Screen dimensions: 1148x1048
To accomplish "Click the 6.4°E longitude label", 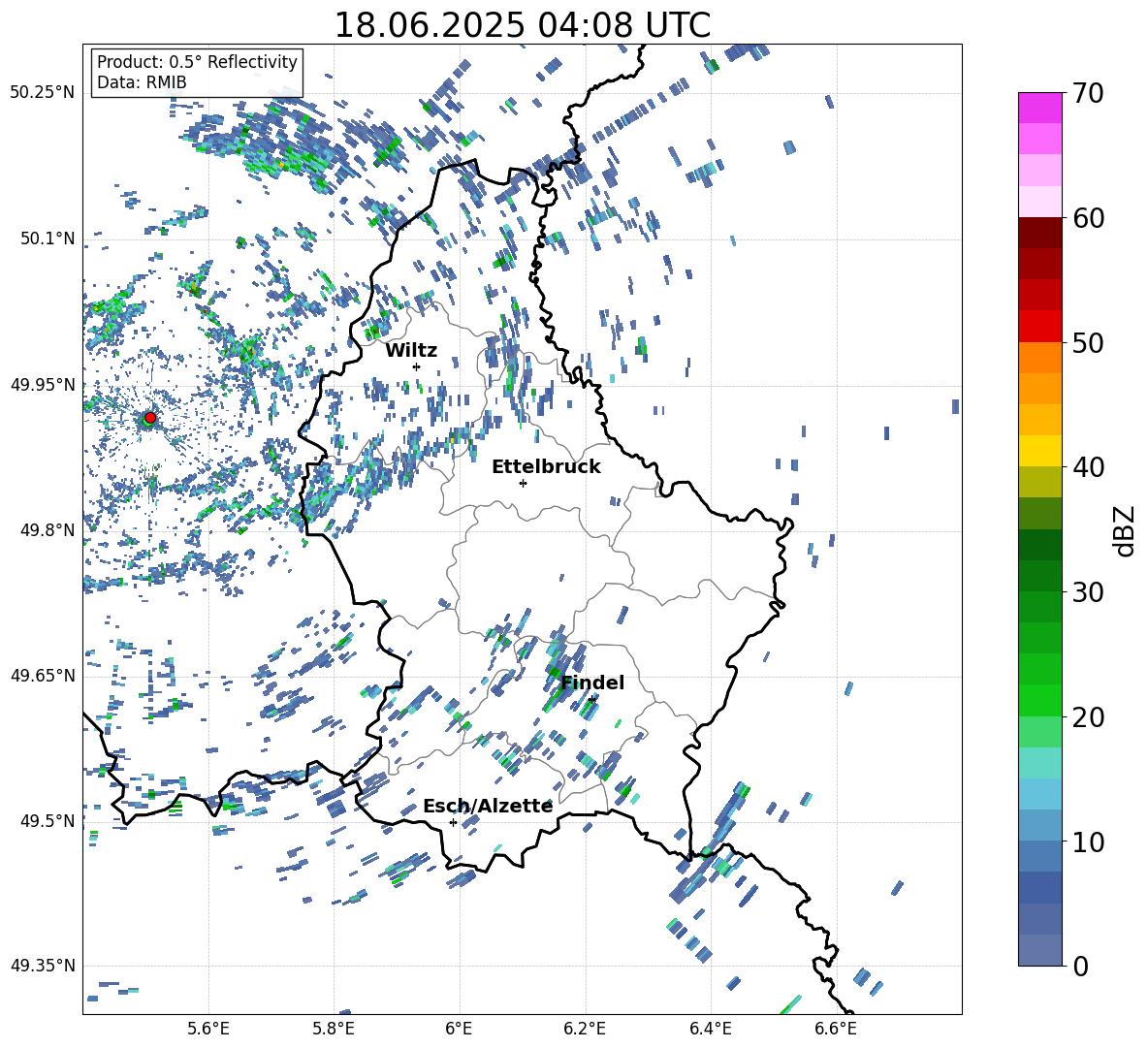I will pyautogui.click(x=710, y=1029).
